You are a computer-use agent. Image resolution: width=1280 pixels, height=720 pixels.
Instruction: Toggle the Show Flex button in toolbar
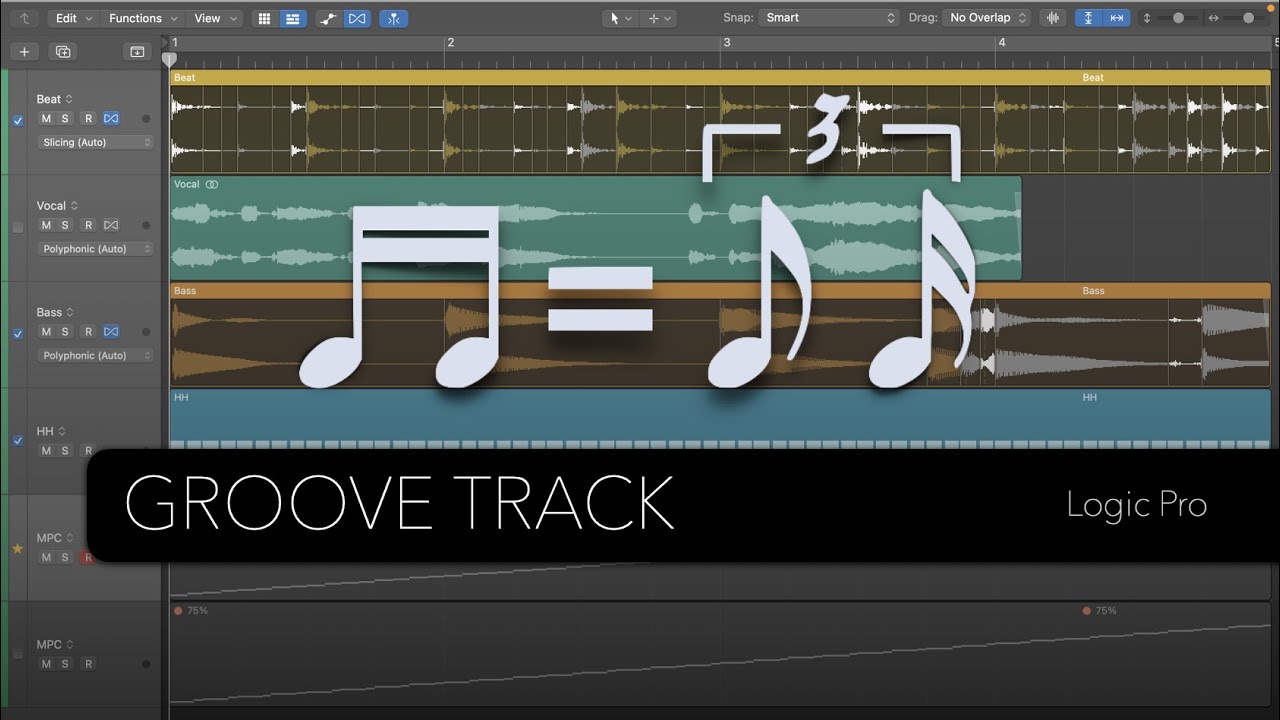tap(357, 18)
